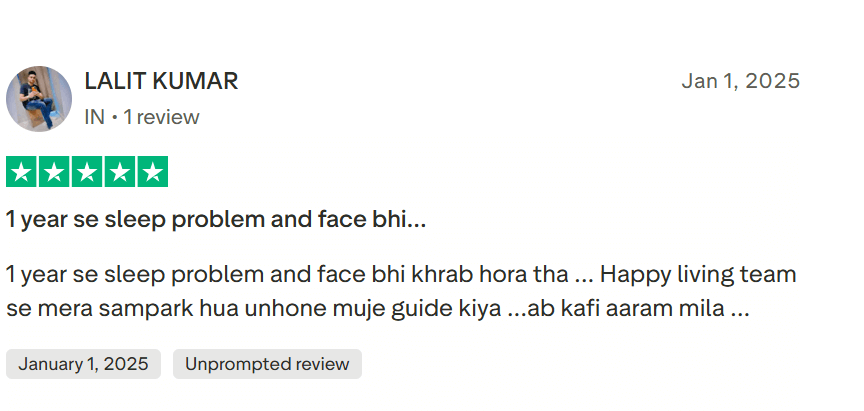Screen dimensions: 864x411
Task: Click the Unprompted review tag
Action: point(267,364)
